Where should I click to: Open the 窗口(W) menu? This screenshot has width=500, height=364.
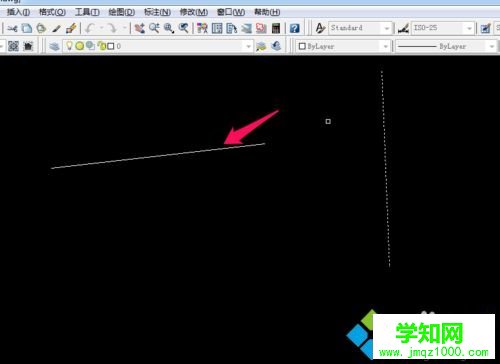point(231,12)
